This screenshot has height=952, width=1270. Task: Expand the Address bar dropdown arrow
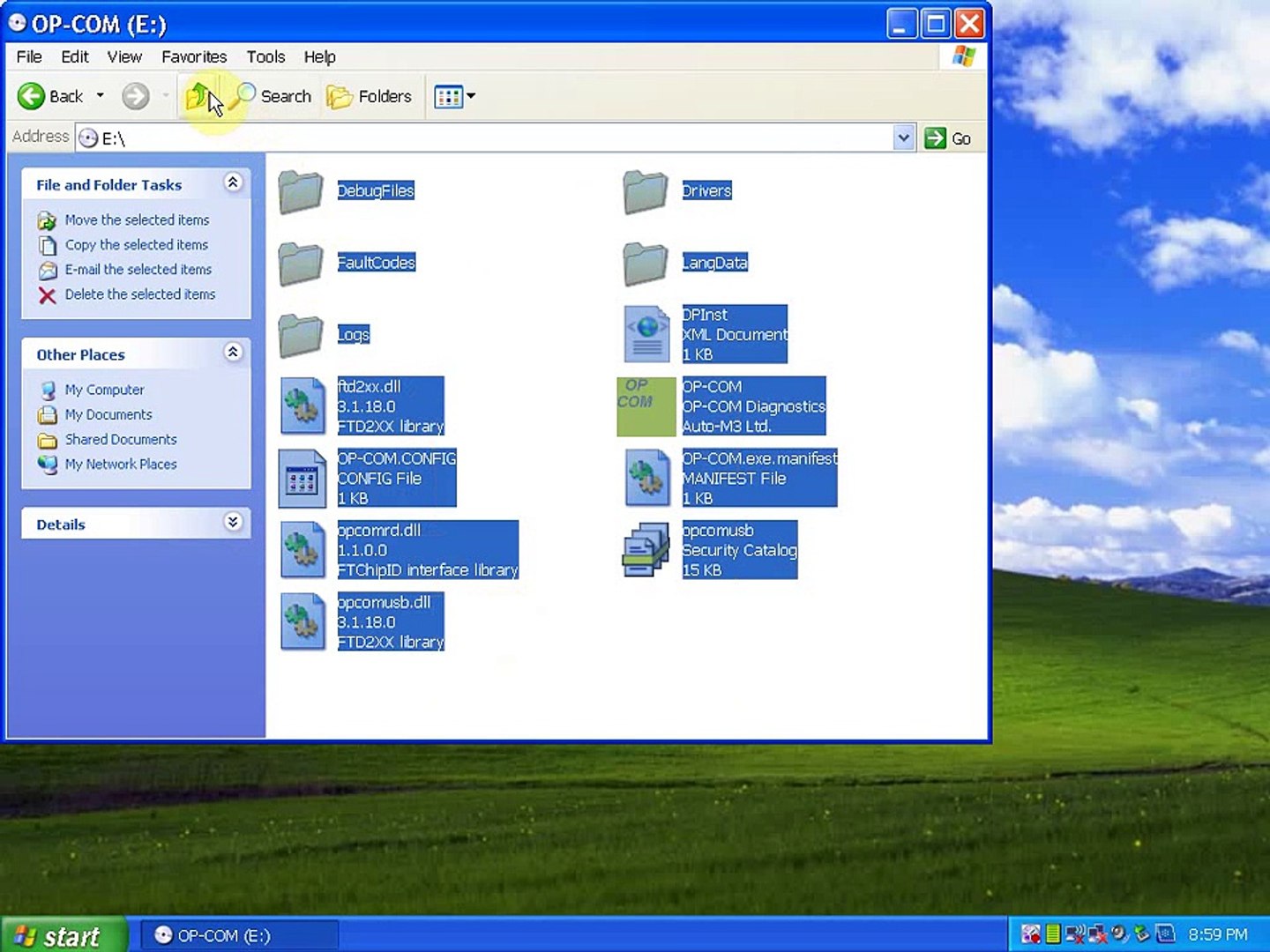coord(903,138)
